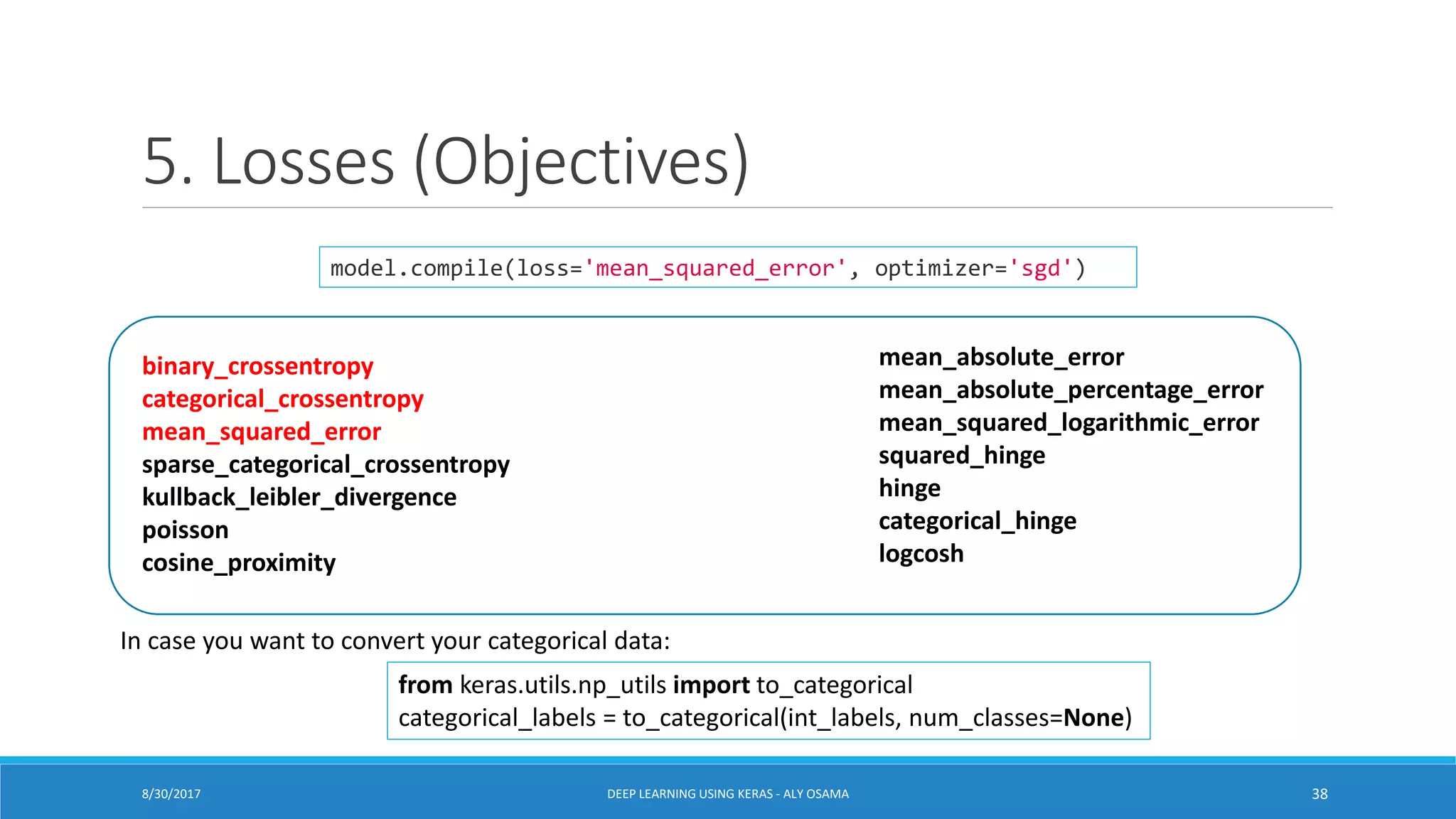Click 'In case you want to convert' sentence

395,641
